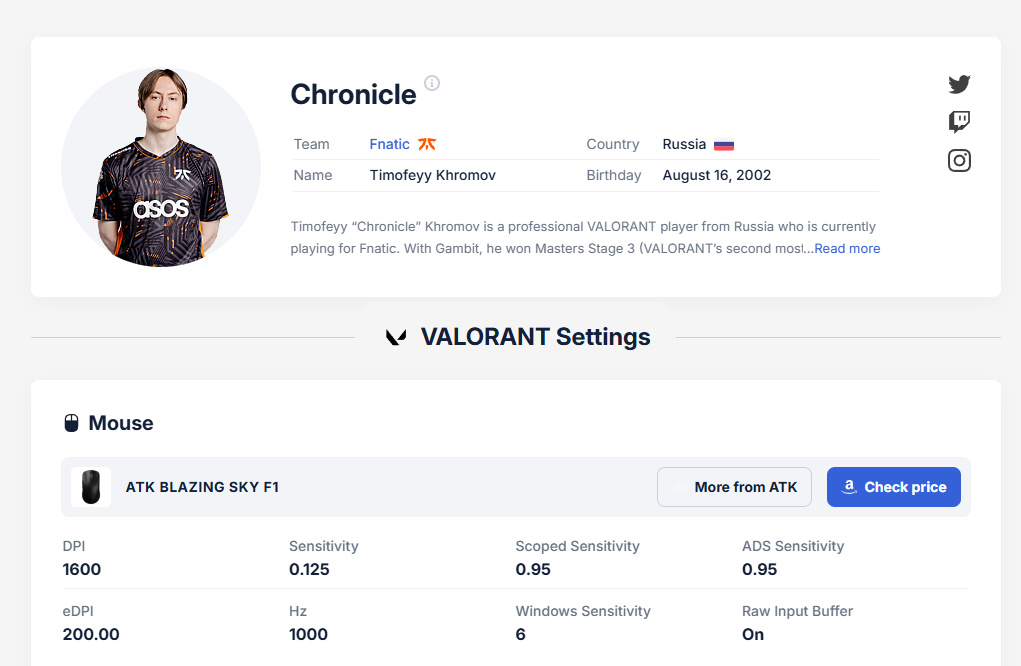Click the ATK mouse product thumbnail
The height and width of the screenshot is (666, 1021).
pos(91,487)
